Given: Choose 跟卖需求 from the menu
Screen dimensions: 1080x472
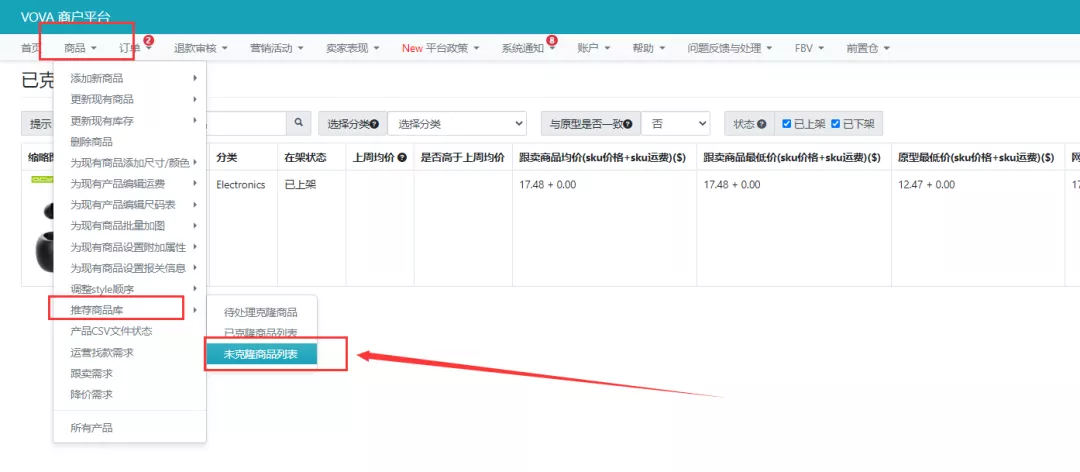Looking at the screenshot, I should click(129, 373).
